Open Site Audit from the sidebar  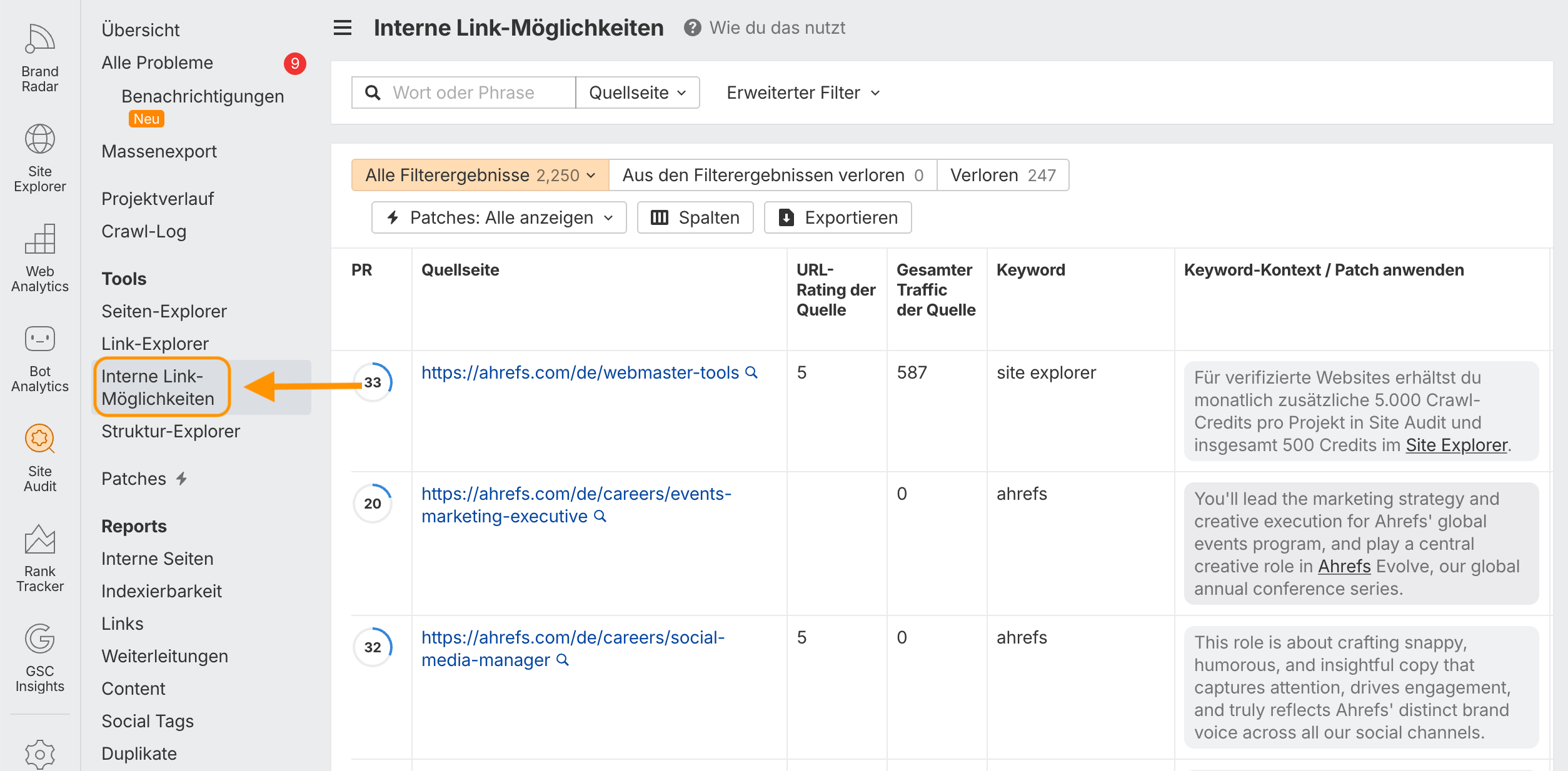point(40,458)
